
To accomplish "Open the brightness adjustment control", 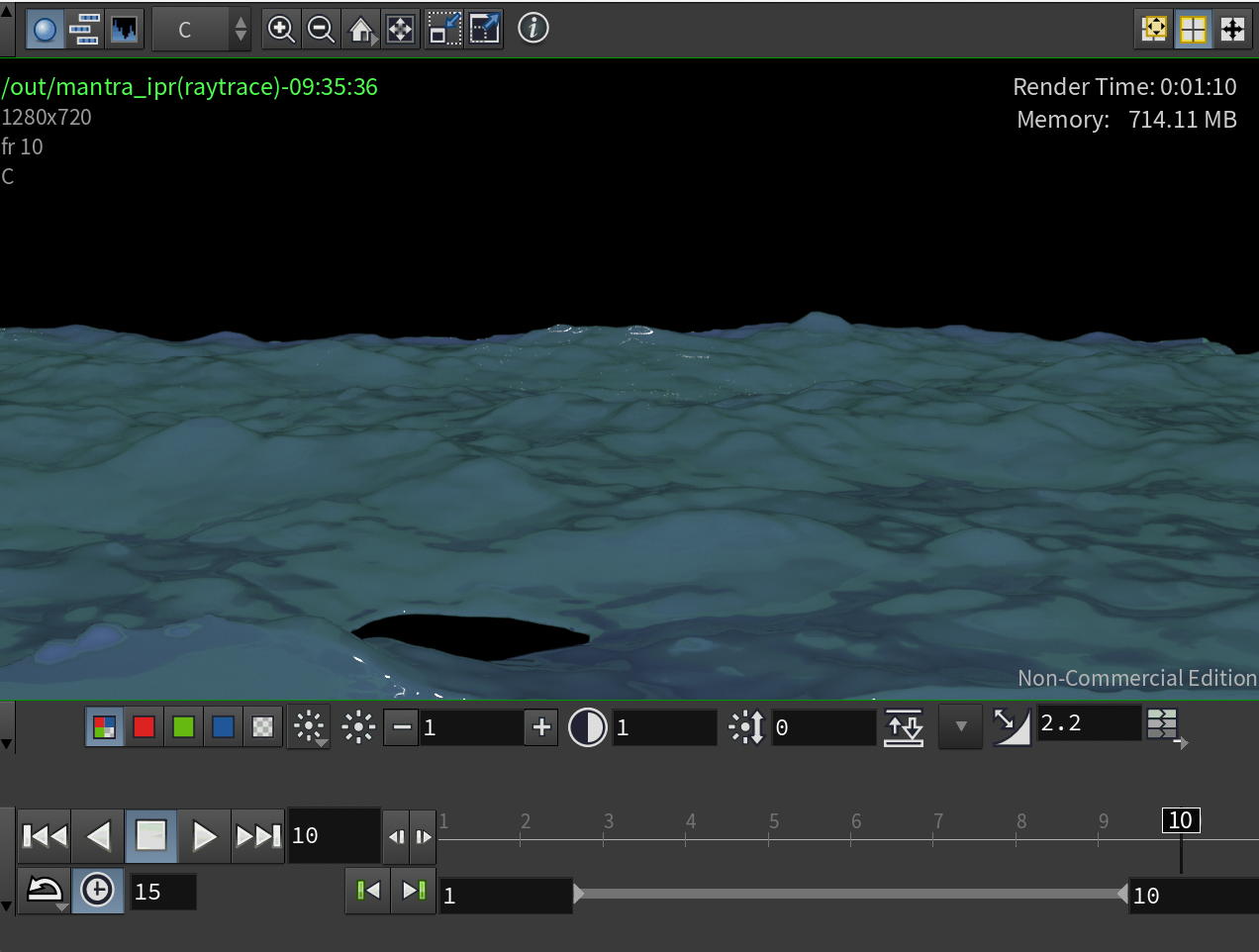I will tap(309, 726).
